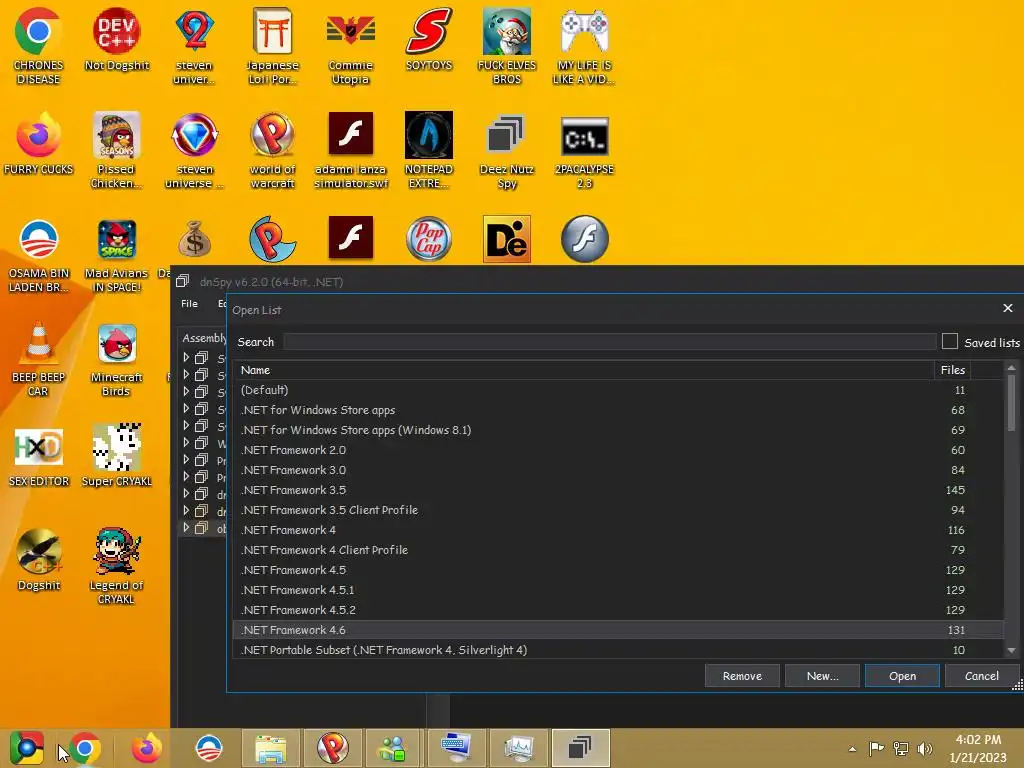Image resolution: width=1024 pixels, height=768 pixels.
Task: Select the .NET Framework 4.5.2 row
Action: [618, 610]
